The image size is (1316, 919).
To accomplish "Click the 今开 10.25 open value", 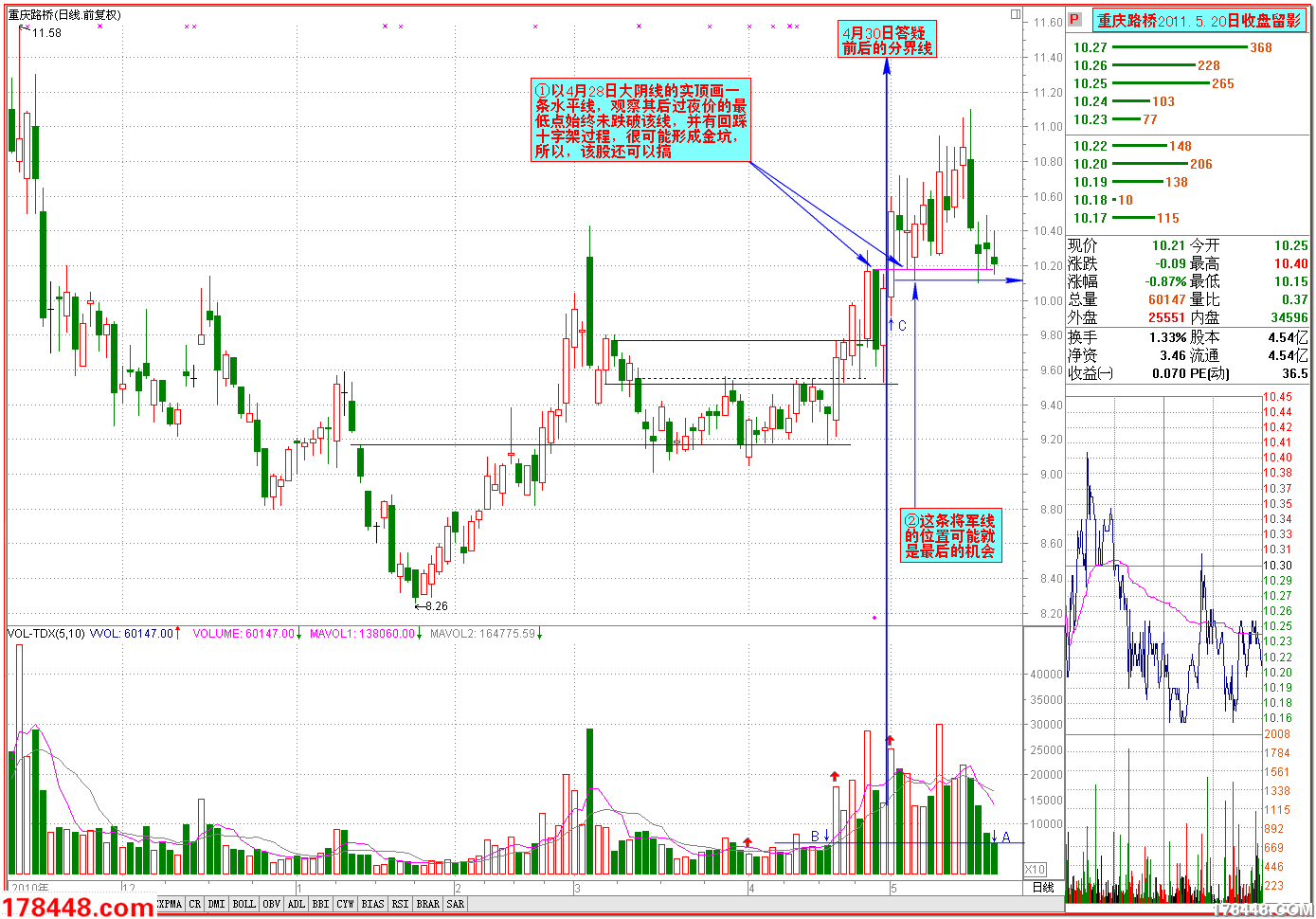I will 1290,245.
